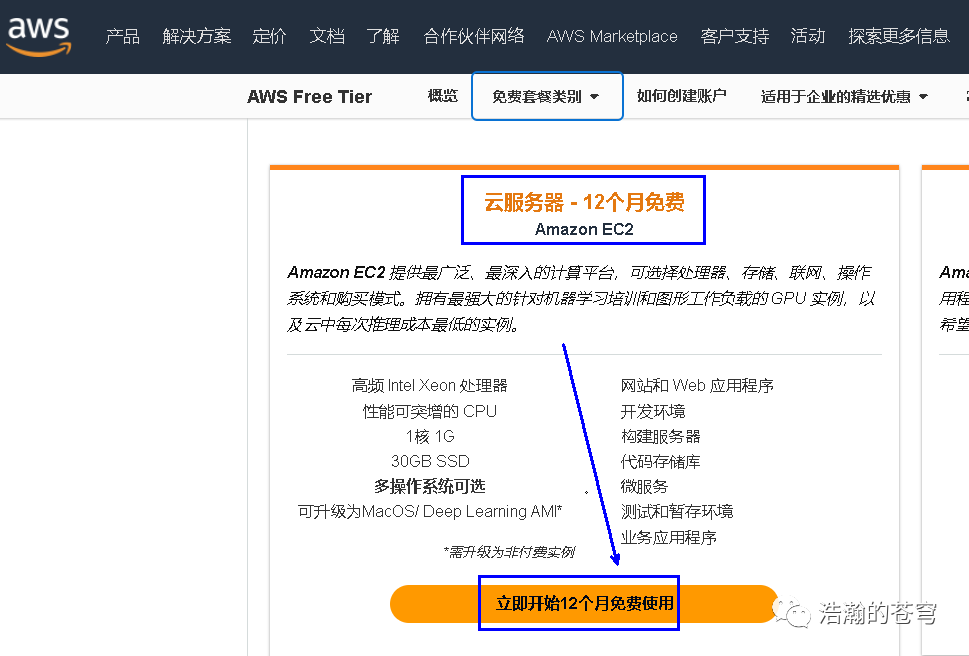
Task: Open the 了解 menu item
Action: point(383,36)
